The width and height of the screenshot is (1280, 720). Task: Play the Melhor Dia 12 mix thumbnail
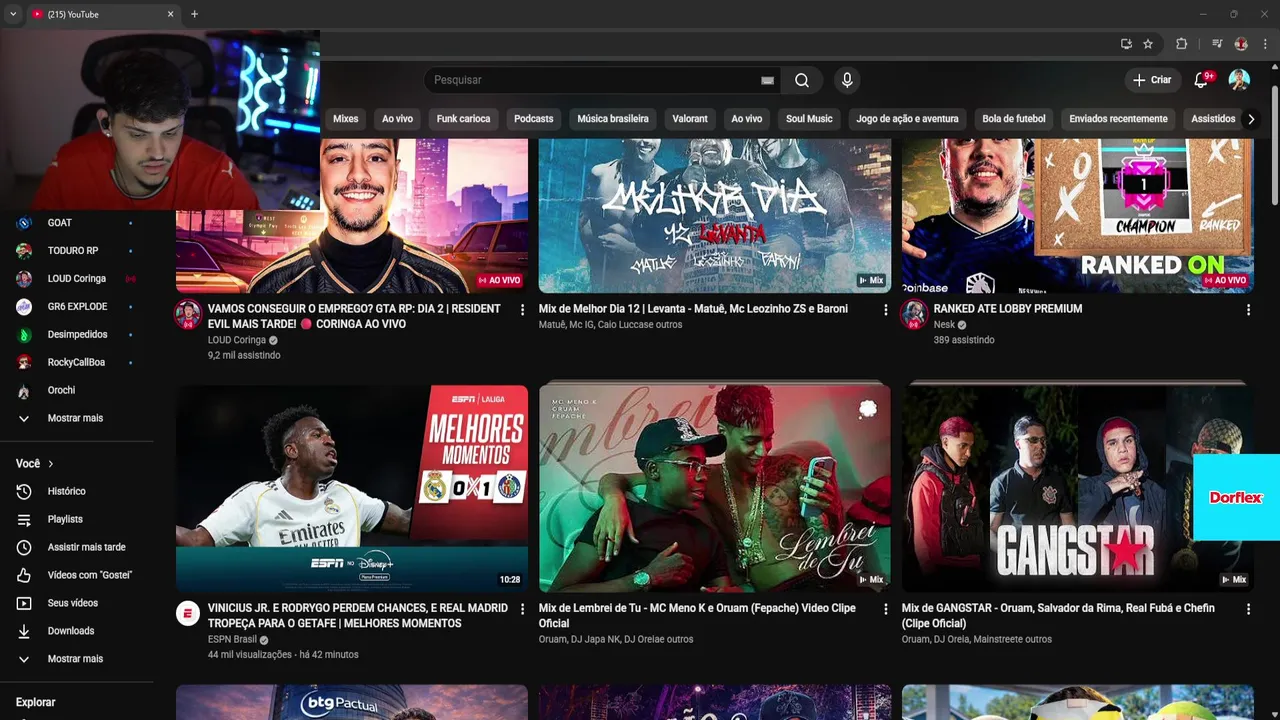pos(715,215)
